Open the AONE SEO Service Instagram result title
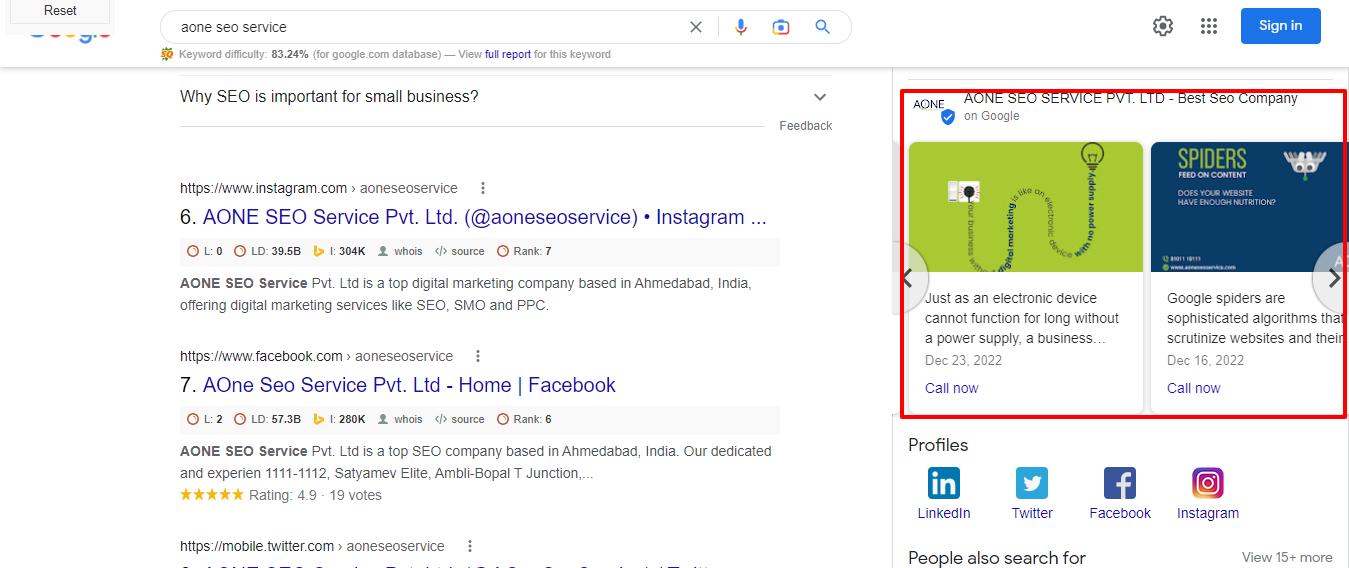 point(484,217)
